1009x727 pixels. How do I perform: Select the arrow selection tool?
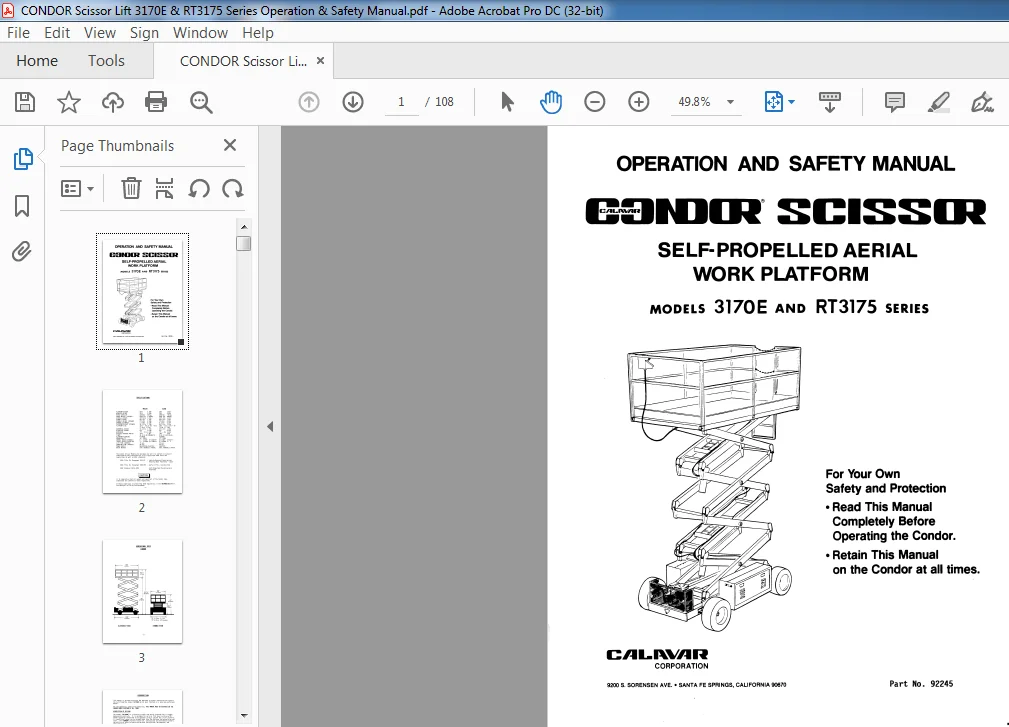pyautogui.click(x=507, y=102)
